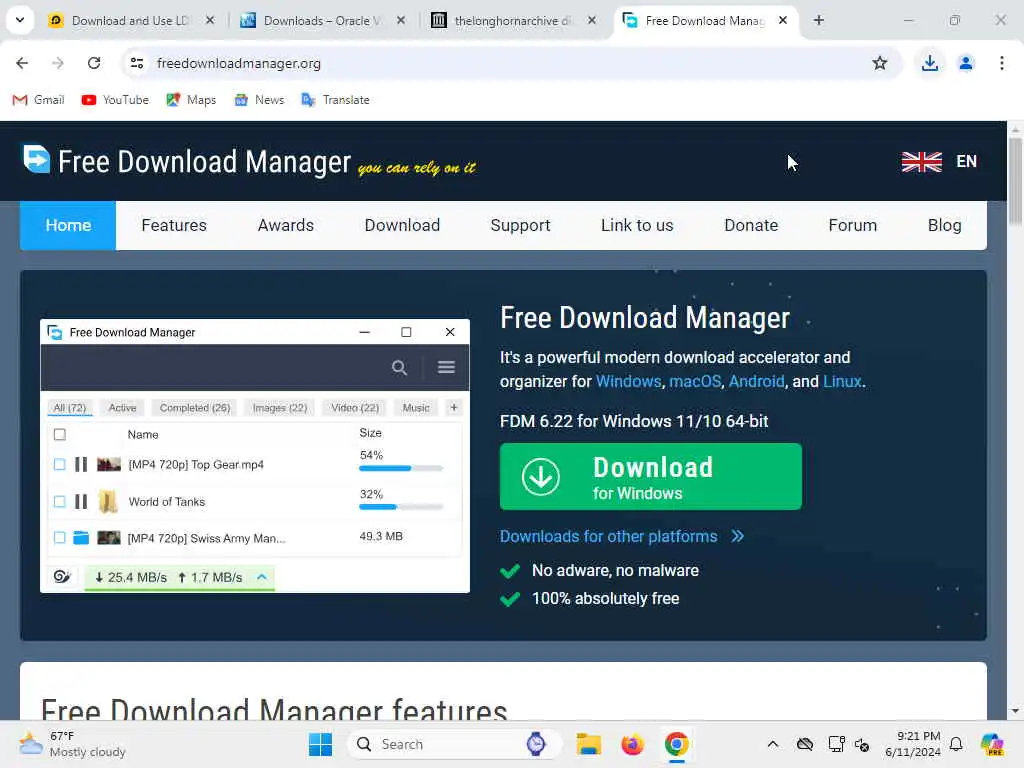Click World of Tanks 32% progress bar
Screen dimensions: 1024x768
click(x=401, y=507)
